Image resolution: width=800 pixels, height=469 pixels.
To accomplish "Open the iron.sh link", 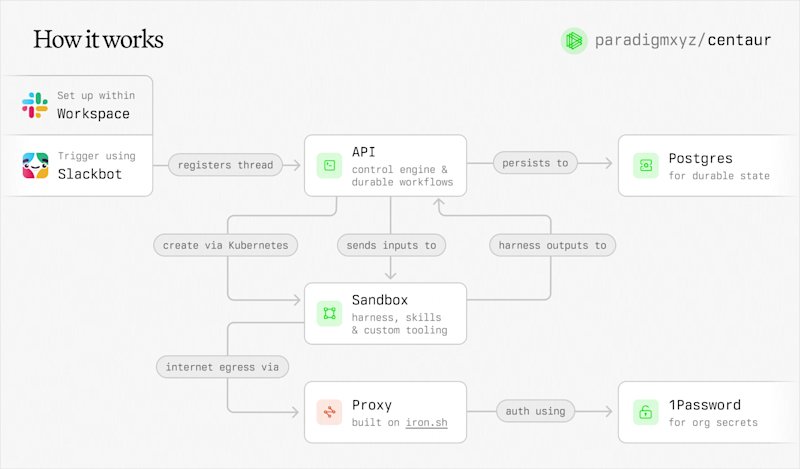I will [x=427, y=422].
